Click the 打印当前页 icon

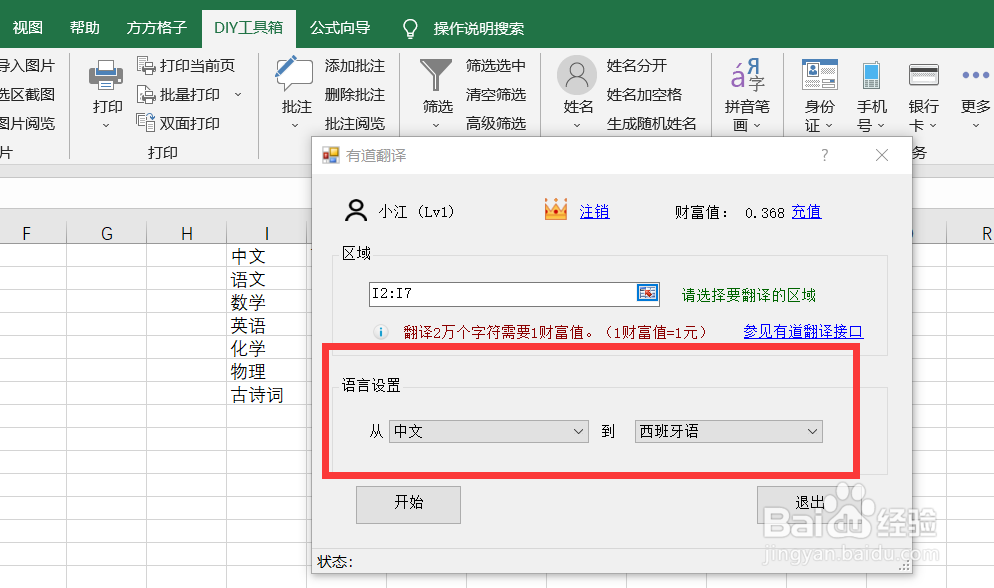tap(146, 65)
